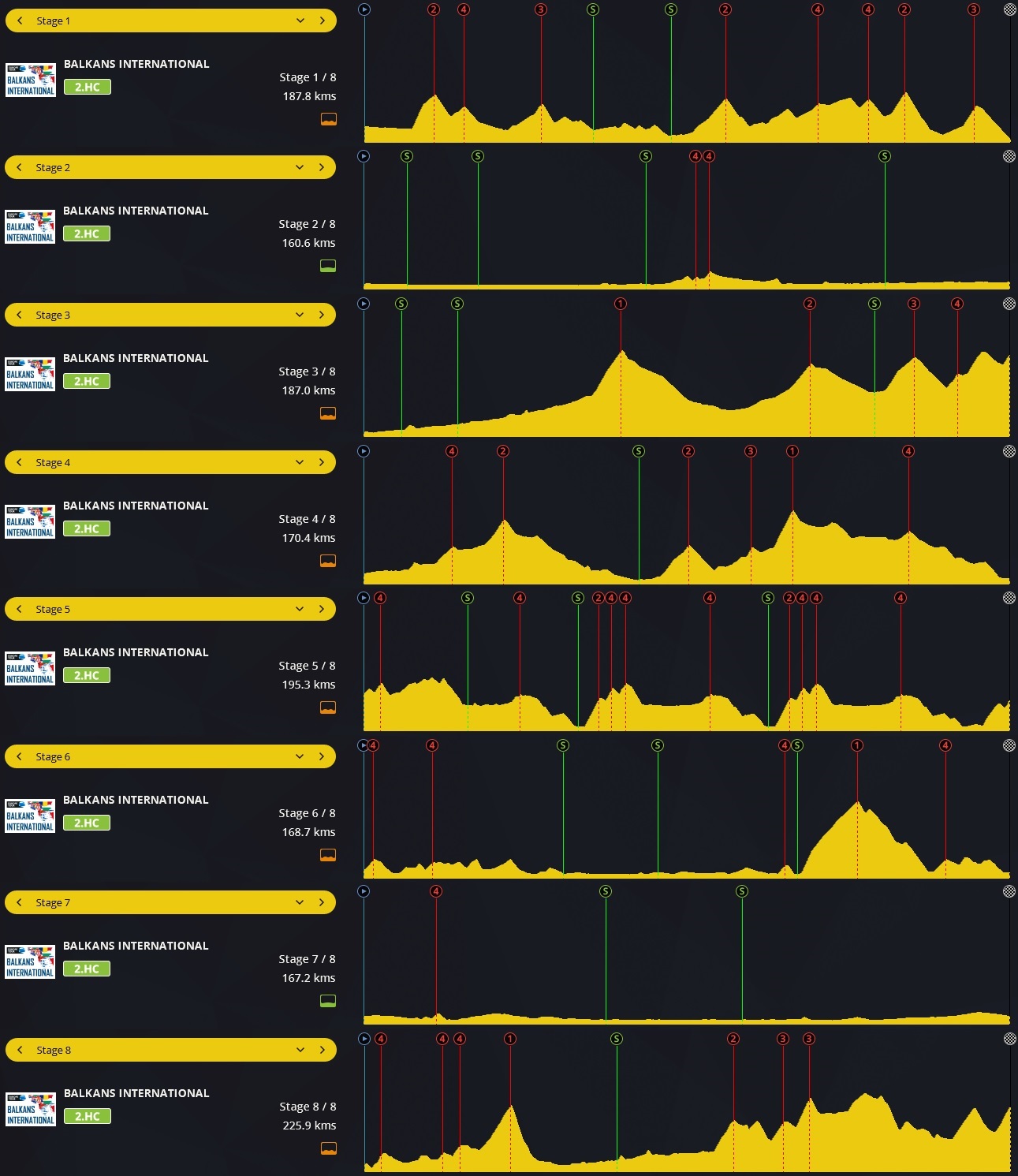
Task: Select the last sprint marker on Stage 2
Action: pos(885,156)
